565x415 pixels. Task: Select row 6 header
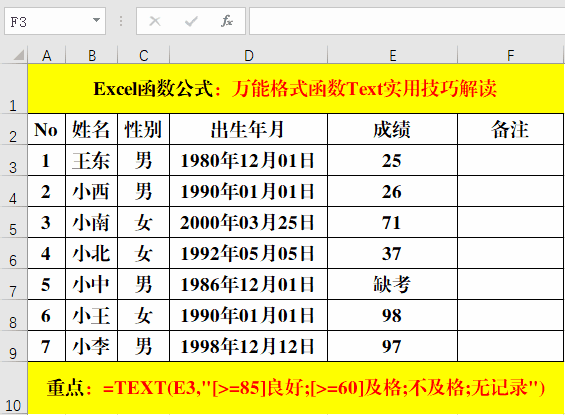tap(14, 253)
